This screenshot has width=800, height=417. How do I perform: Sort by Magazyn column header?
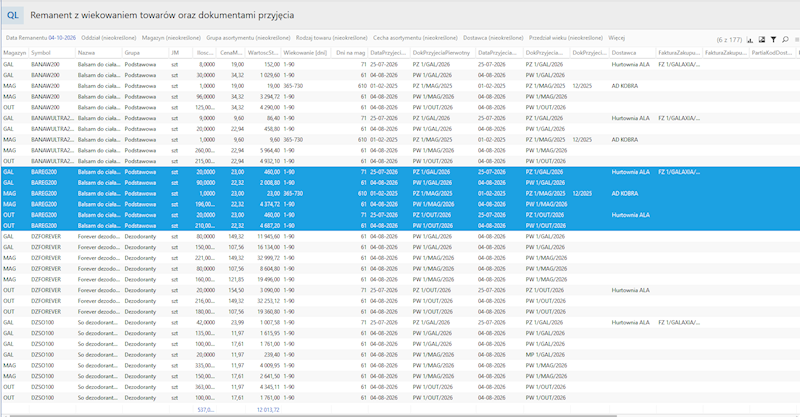15,53
